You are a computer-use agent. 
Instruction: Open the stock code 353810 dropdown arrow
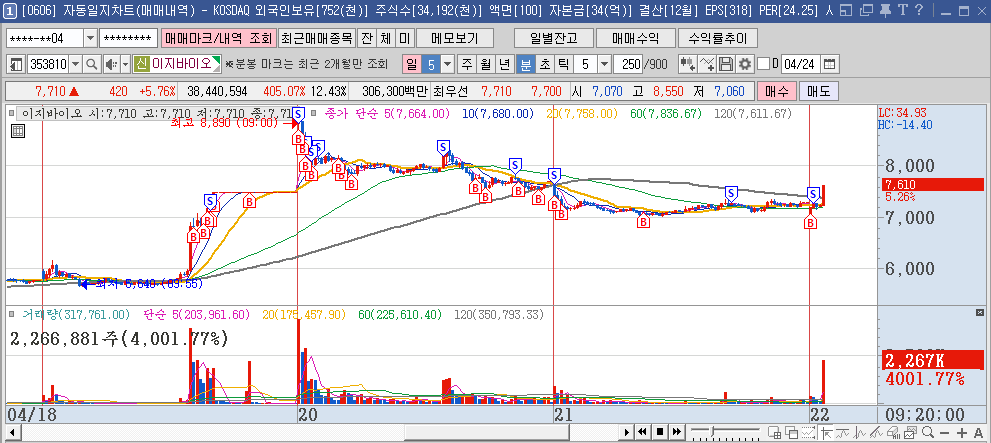point(76,64)
